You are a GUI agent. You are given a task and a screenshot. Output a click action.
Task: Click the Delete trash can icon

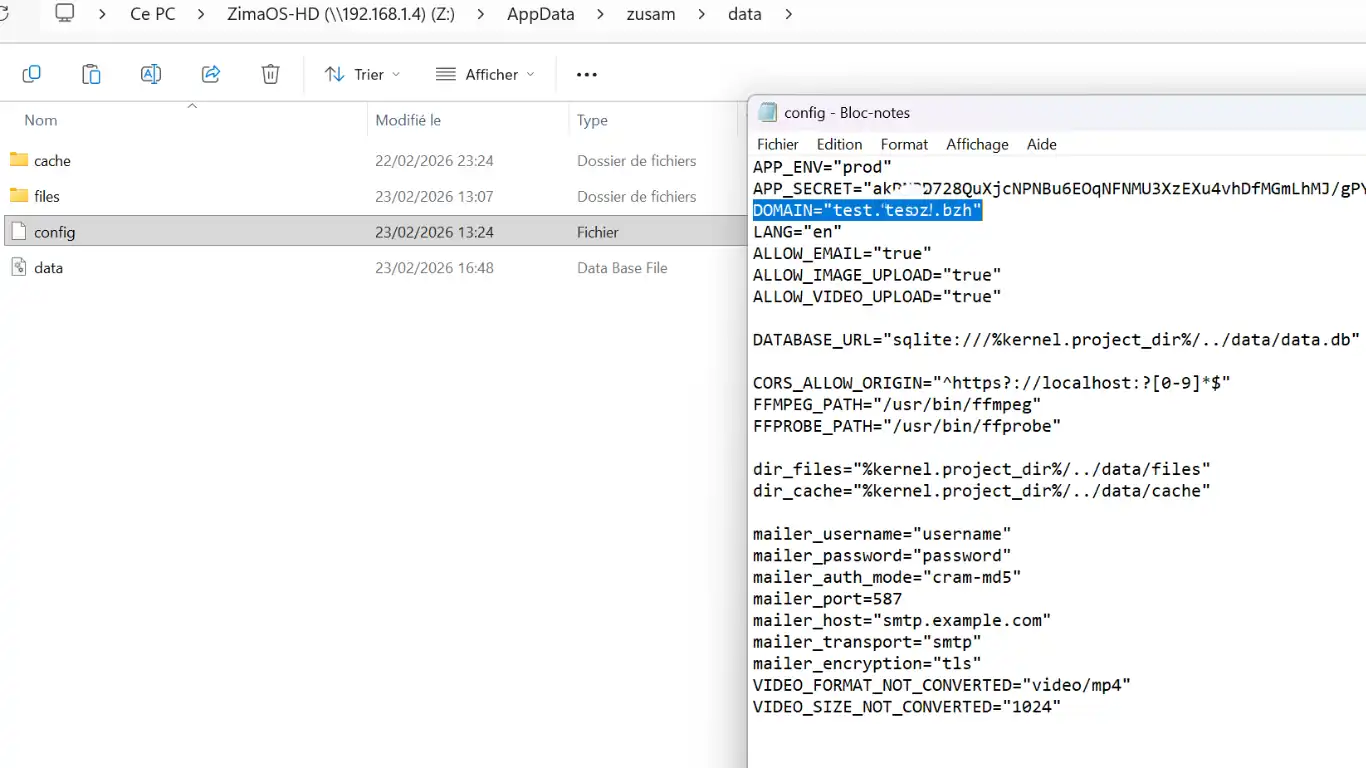270,74
